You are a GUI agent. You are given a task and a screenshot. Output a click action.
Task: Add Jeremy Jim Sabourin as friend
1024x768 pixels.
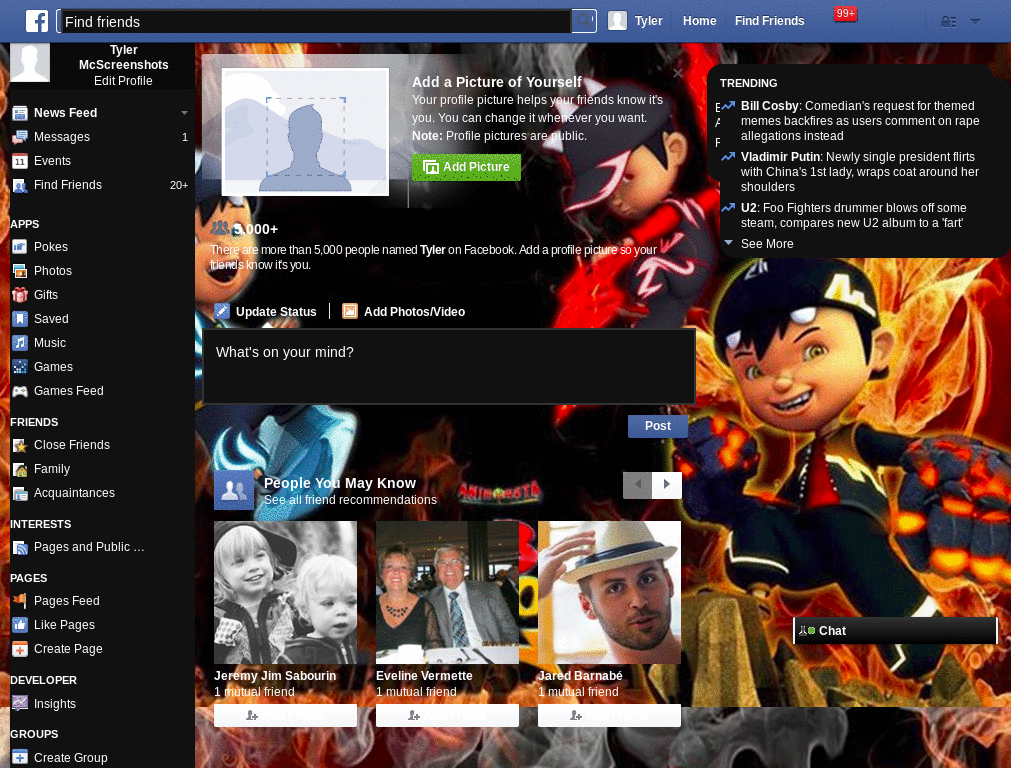[285, 716]
